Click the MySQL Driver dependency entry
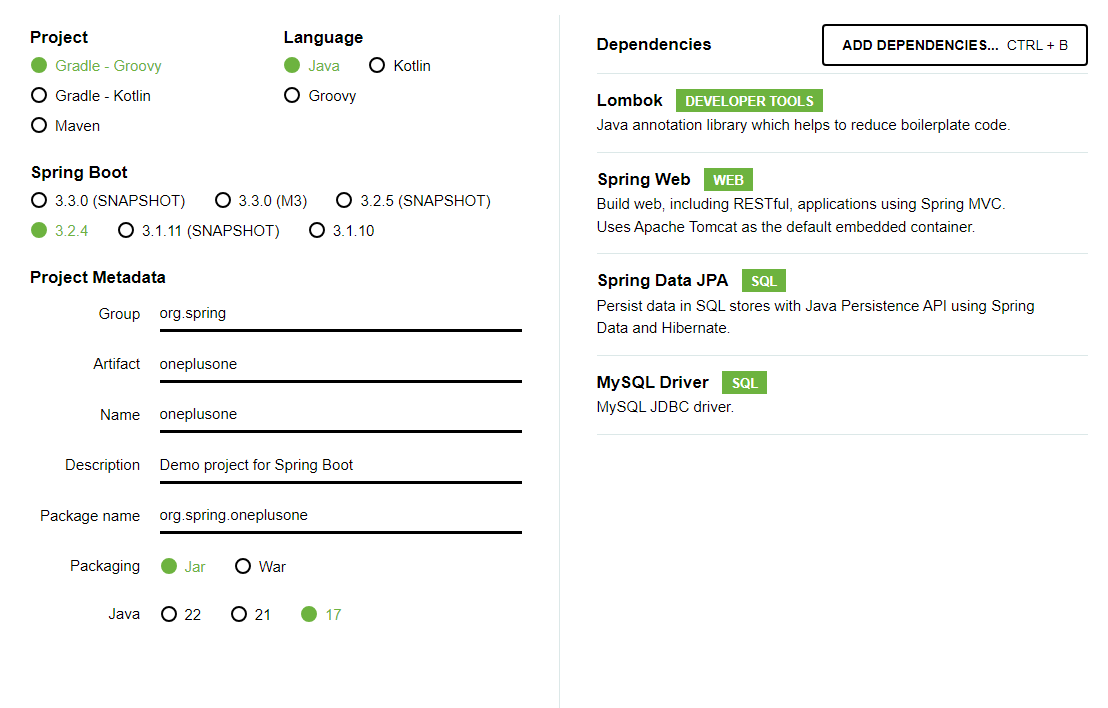This screenshot has width=1108, height=708. [x=842, y=395]
